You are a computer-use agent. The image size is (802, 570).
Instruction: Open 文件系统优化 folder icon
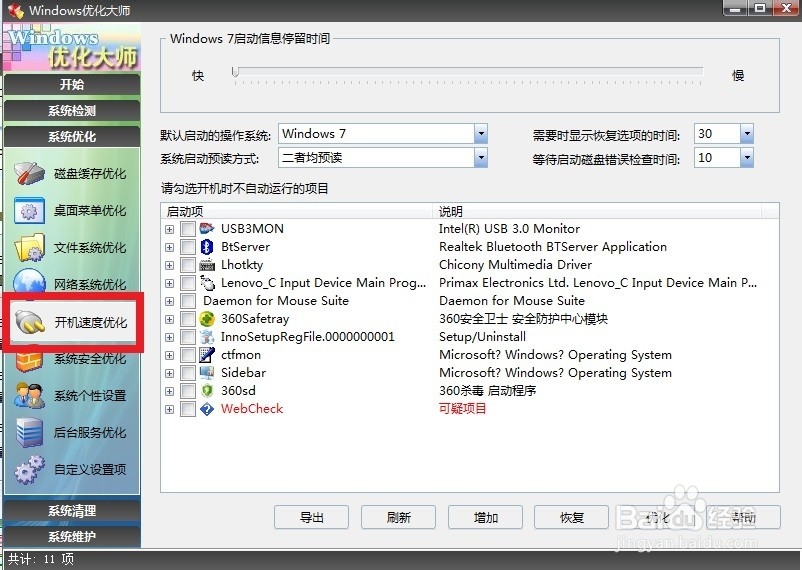pos(29,248)
